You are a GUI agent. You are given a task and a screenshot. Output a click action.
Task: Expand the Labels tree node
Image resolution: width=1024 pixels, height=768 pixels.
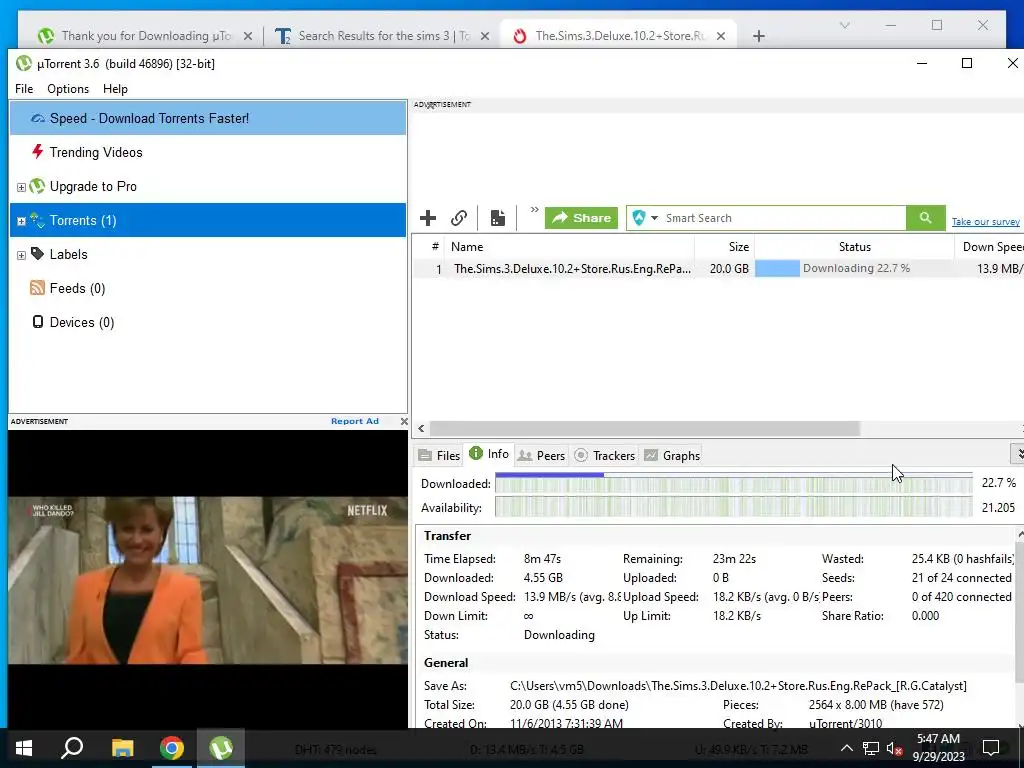tap(21, 255)
